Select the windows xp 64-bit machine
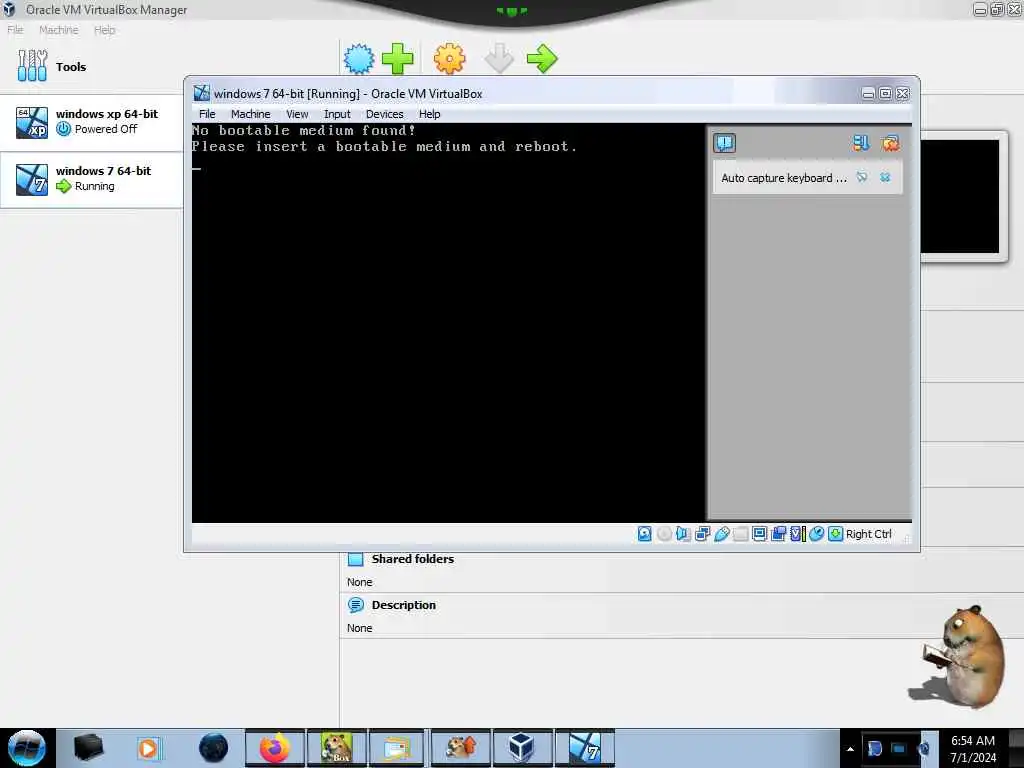Image resolution: width=1024 pixels, height=768 pixels. coord(91,122)
